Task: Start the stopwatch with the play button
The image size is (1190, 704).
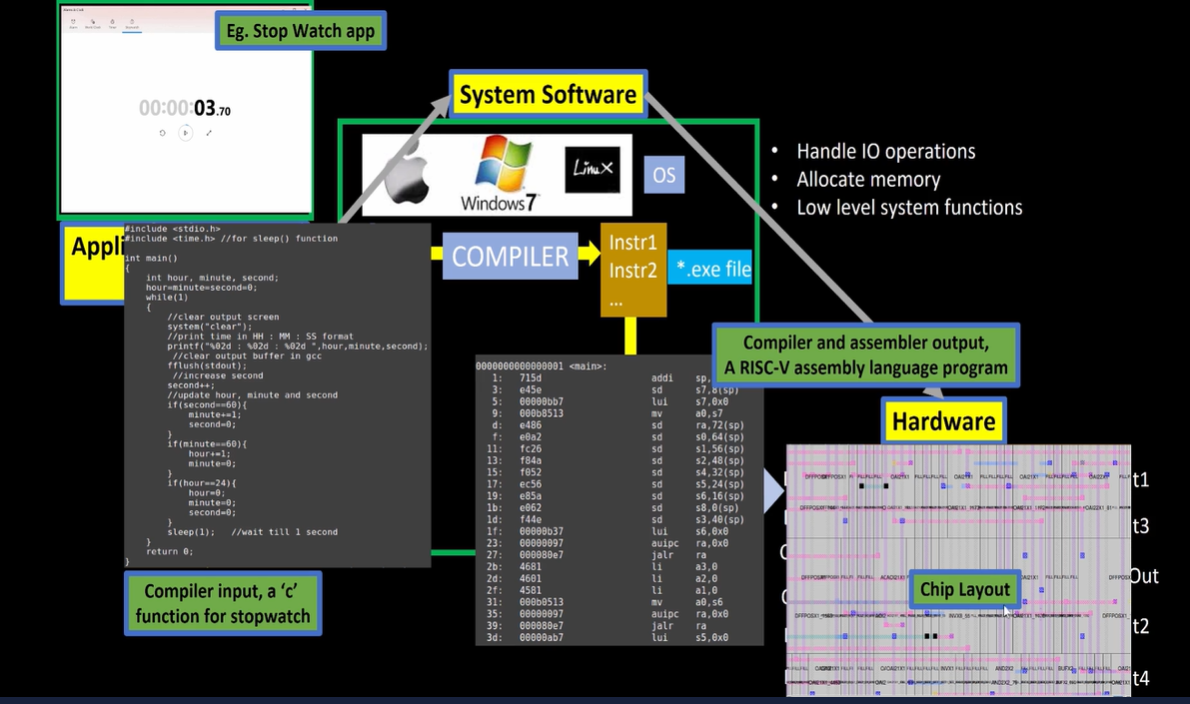Action: (186, 133)
